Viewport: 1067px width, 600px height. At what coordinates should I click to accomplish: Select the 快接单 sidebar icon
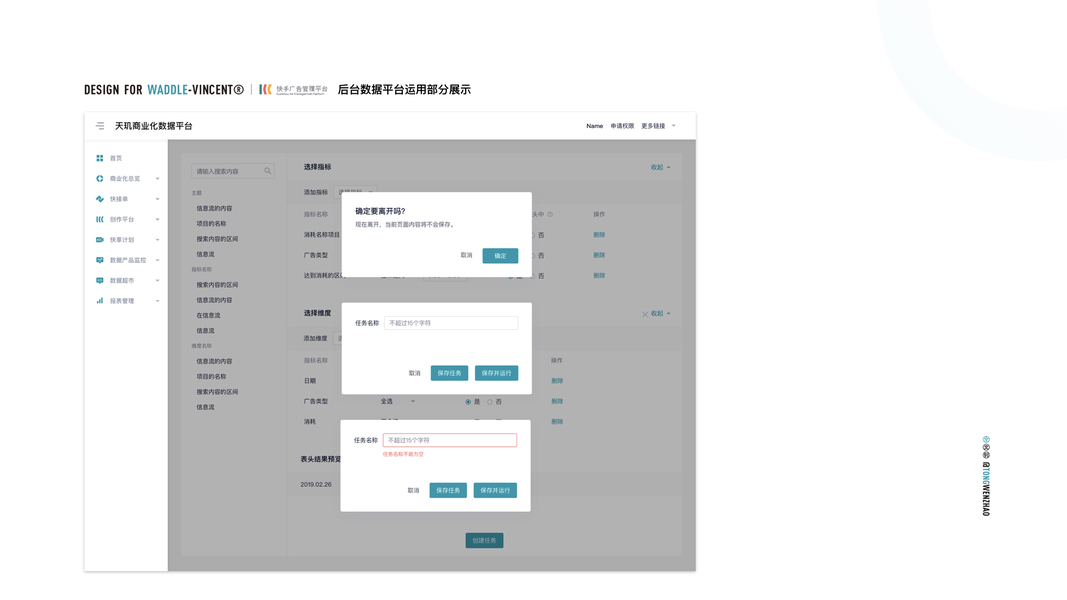tap(100, 199)
